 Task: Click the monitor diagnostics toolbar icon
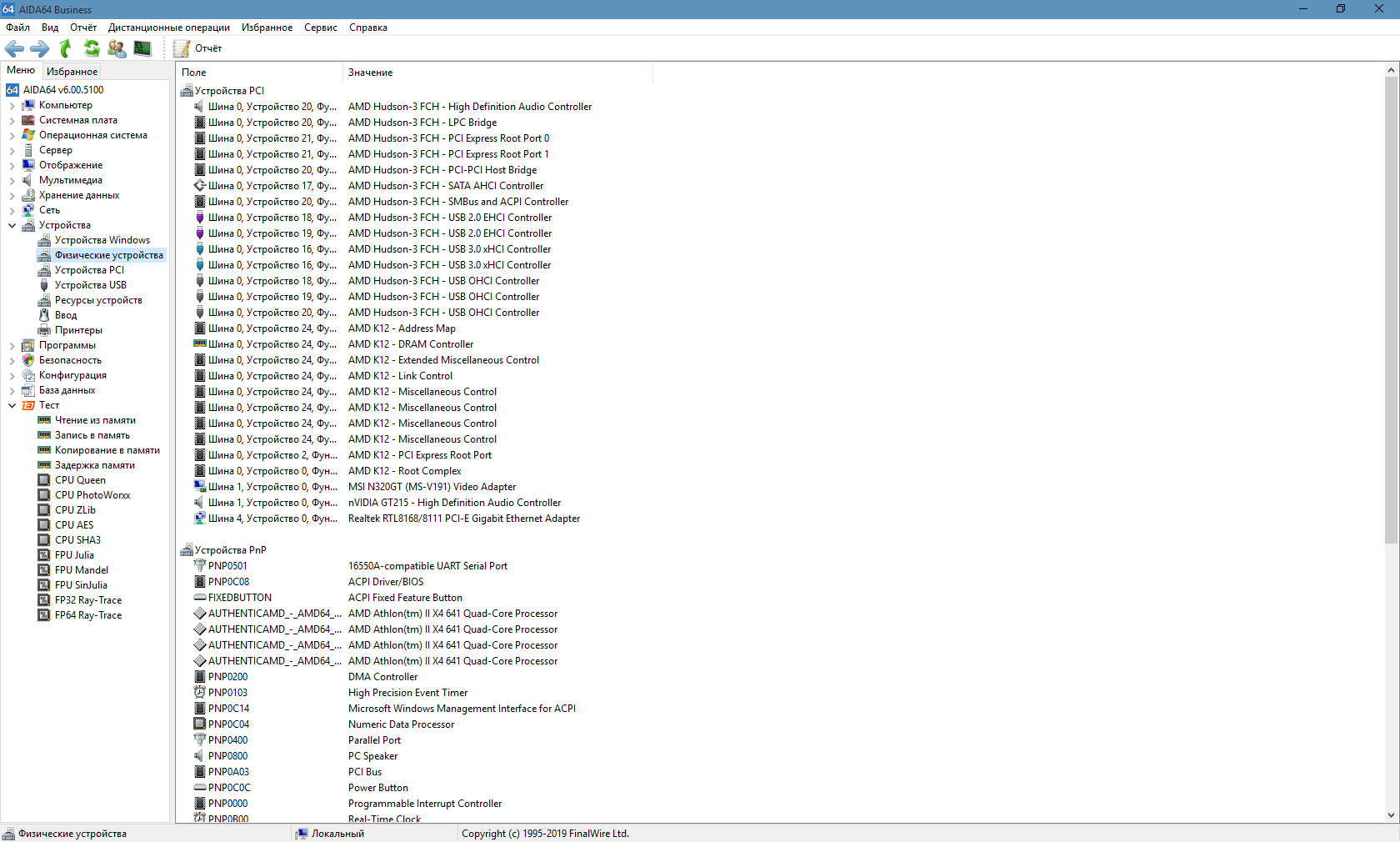coord(142,48)
